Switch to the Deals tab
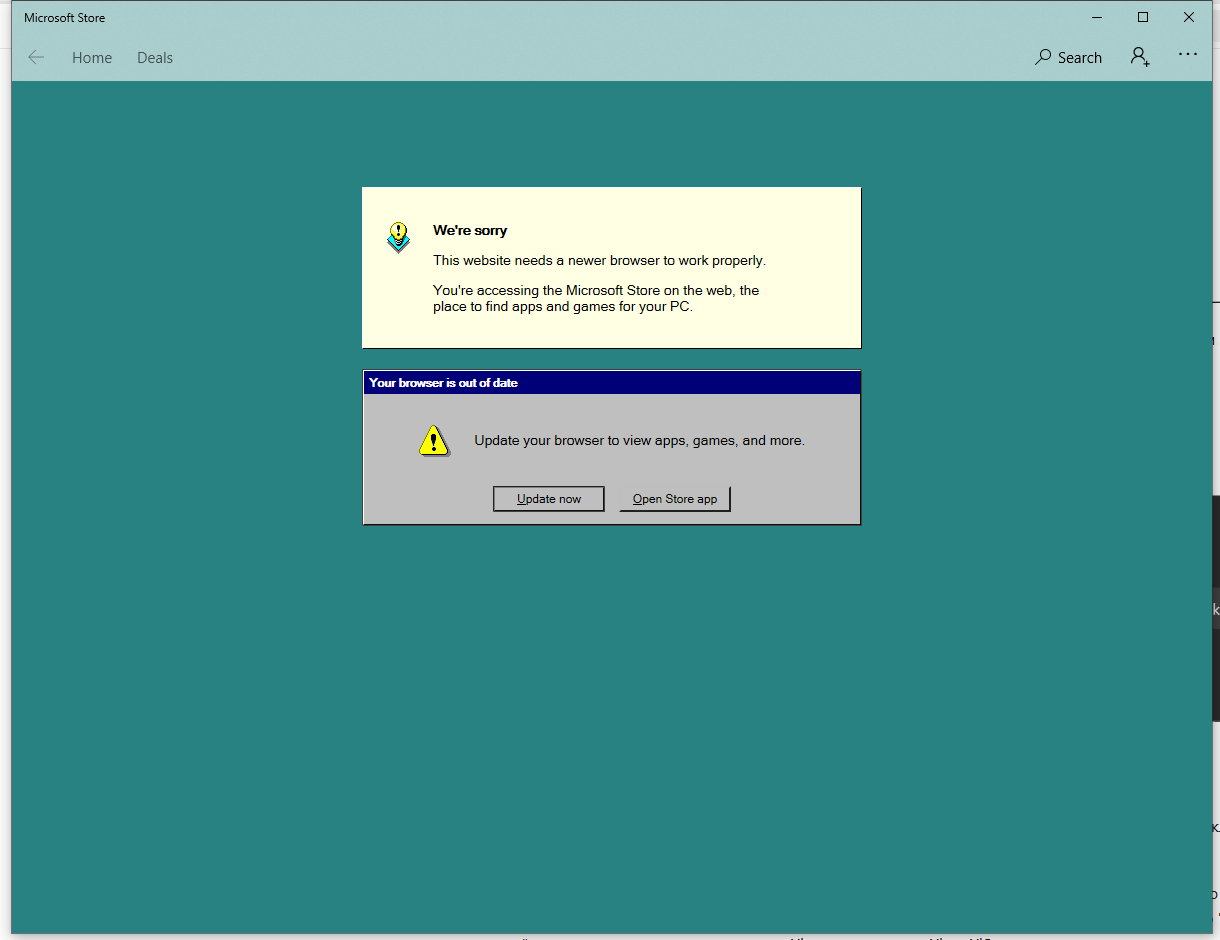The image size is (1220, 940). pyautogui.click(x=155, y=58)
